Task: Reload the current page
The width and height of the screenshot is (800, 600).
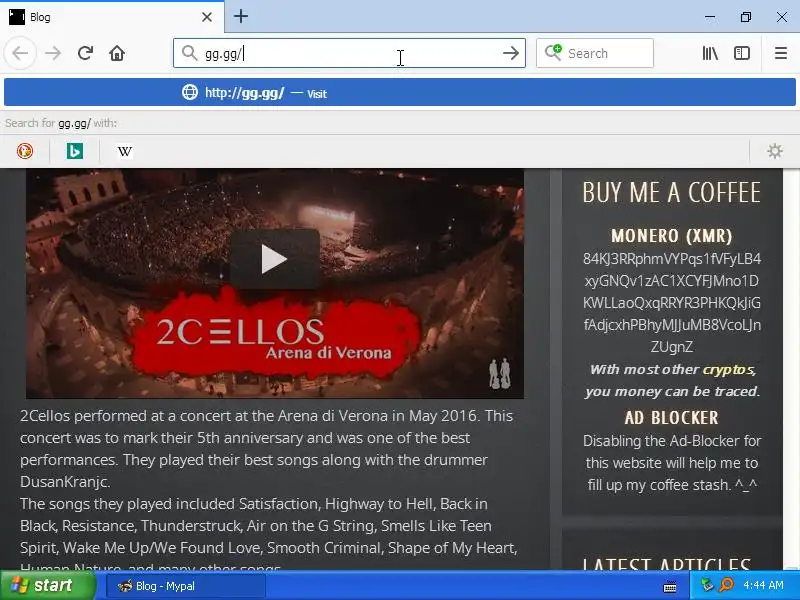Action: point(85,53)
